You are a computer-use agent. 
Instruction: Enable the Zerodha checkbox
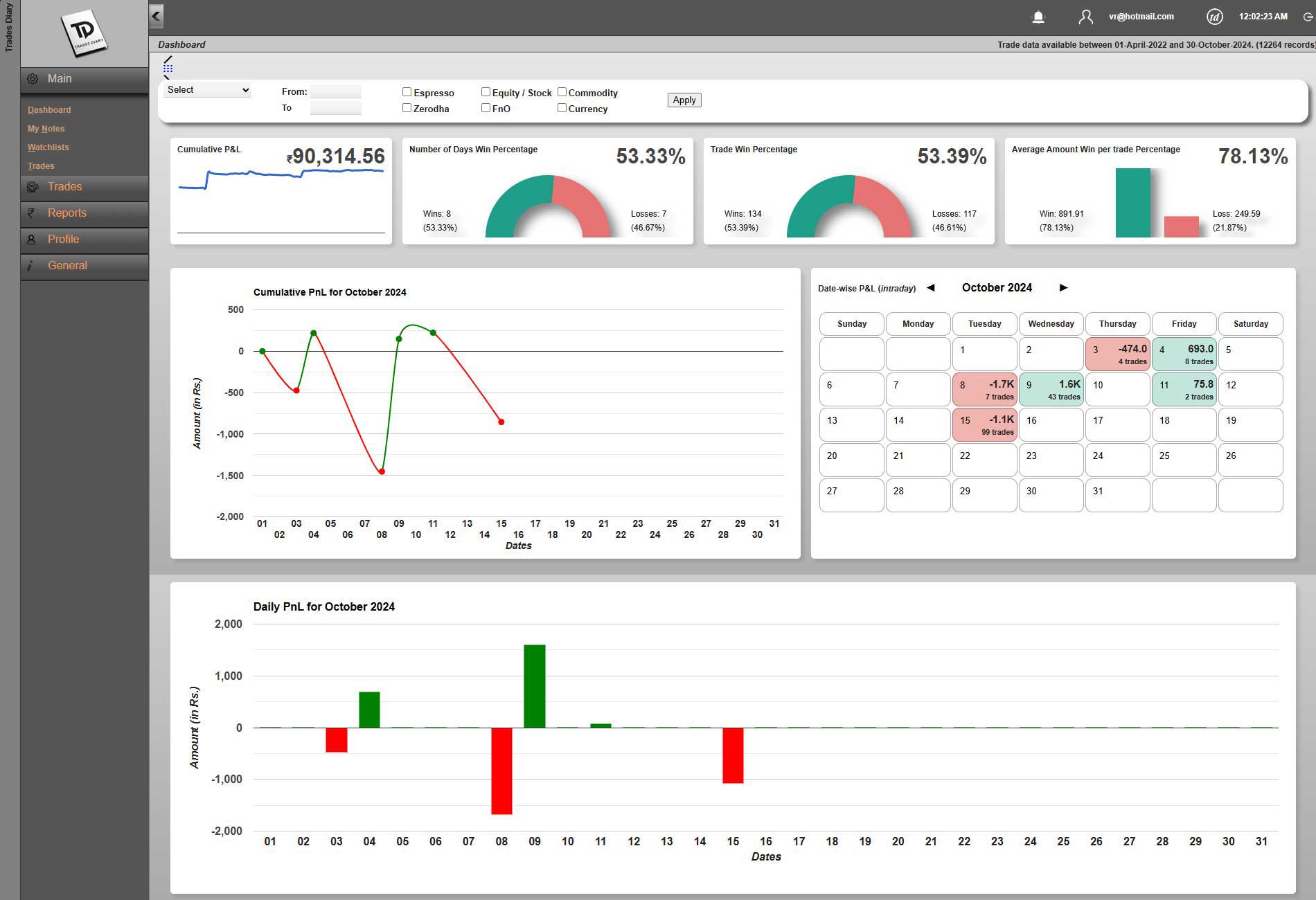point(407,107)
